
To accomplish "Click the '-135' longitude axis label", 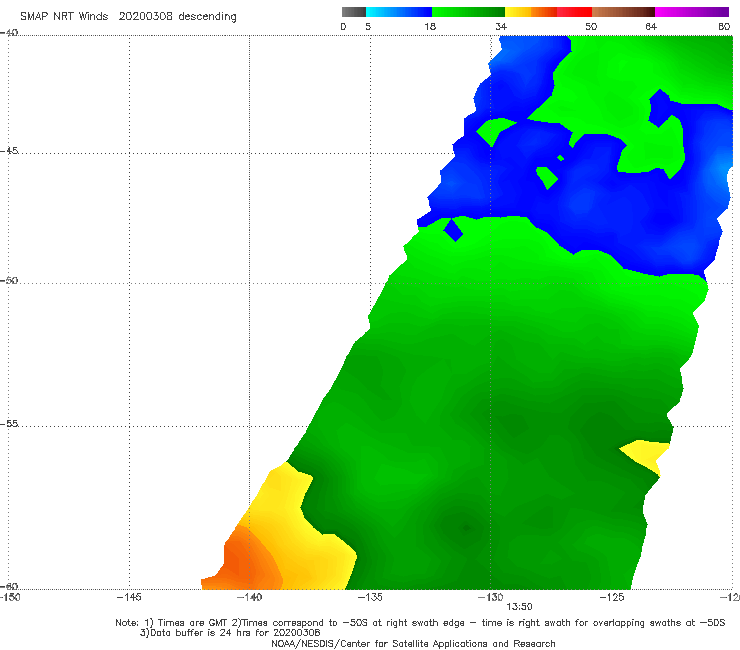I will coord(370,598).
